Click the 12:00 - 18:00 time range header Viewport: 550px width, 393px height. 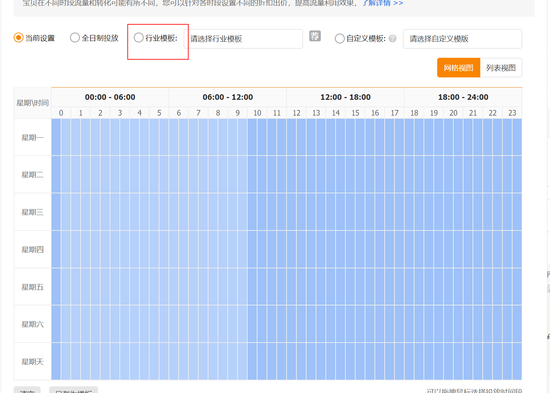pos(346,97)
